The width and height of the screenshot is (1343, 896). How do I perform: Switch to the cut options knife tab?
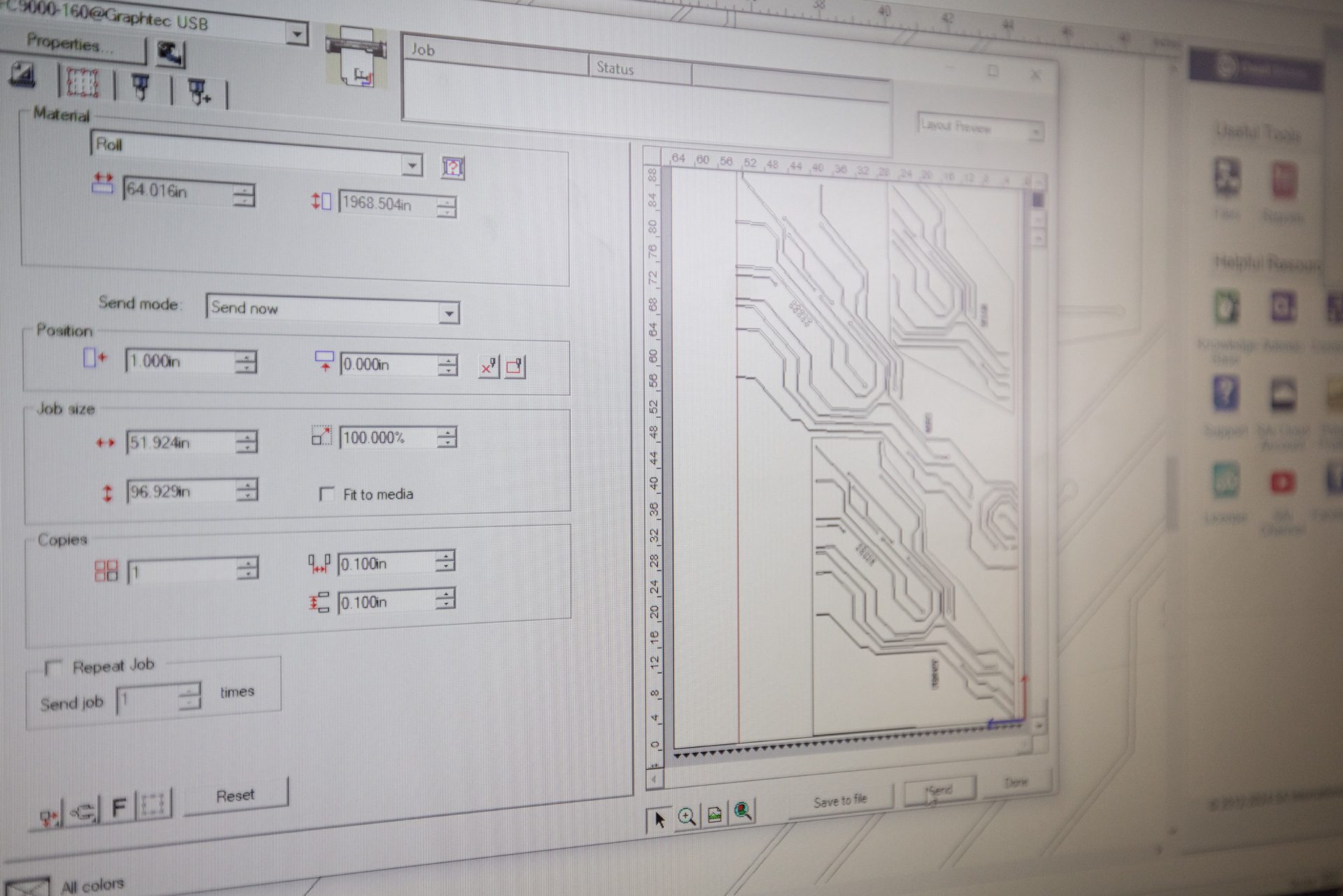141,87
